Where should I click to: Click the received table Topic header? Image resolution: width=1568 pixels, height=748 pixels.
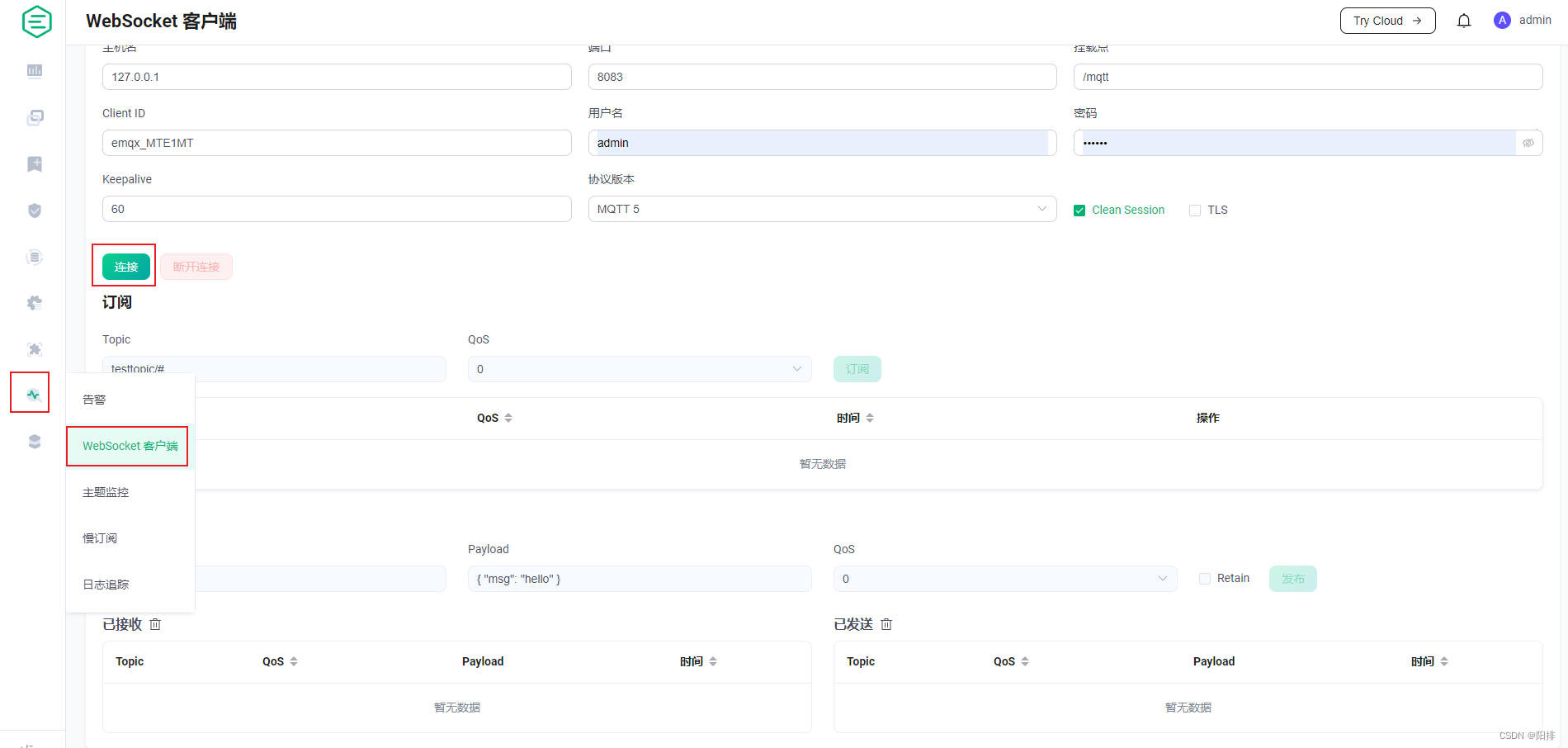[130, 661]
